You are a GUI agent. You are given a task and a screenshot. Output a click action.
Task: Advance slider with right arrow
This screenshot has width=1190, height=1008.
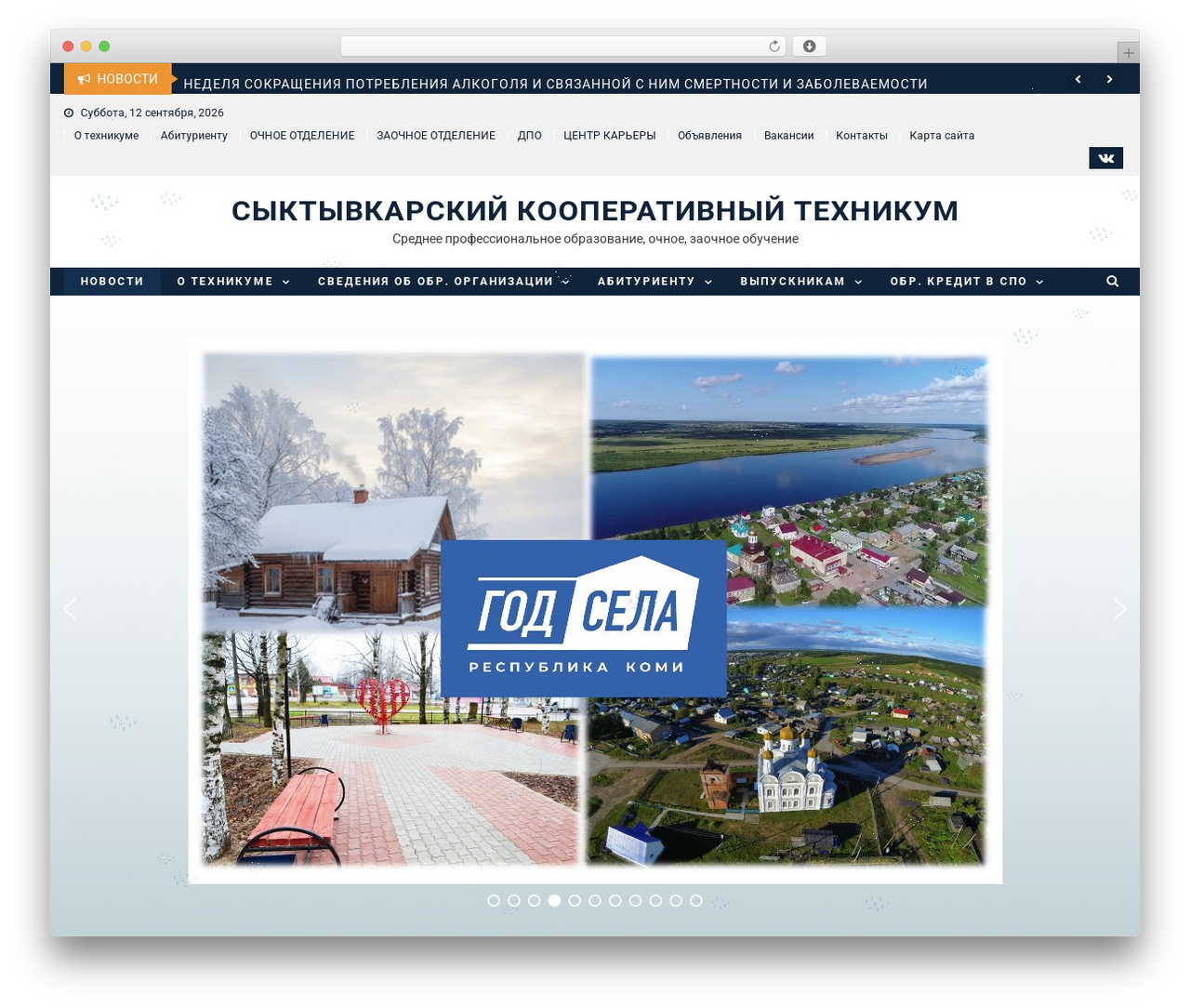click(1120, 609)
